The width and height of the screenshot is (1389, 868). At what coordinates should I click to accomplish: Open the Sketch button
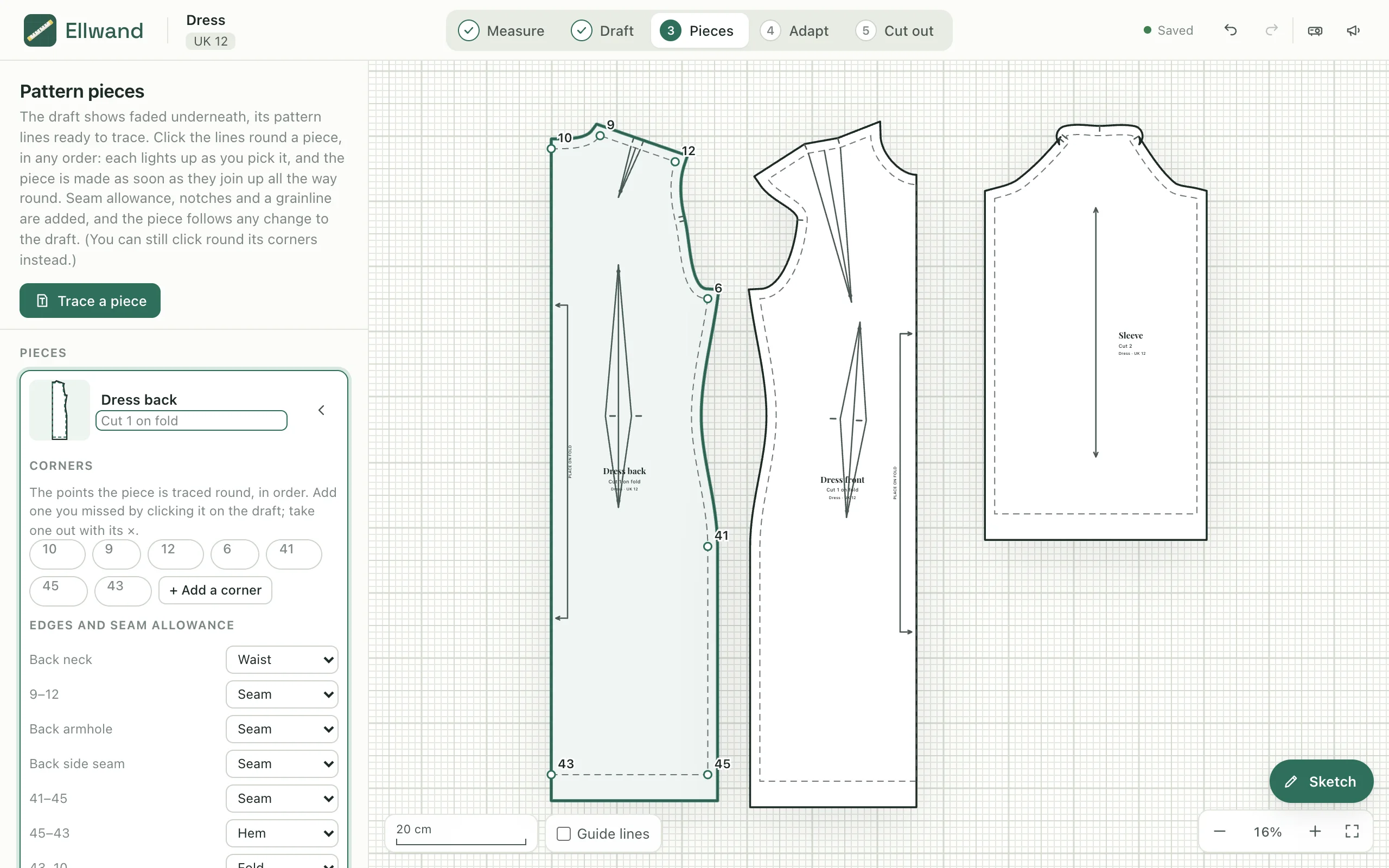click(x=1321, y=781)
